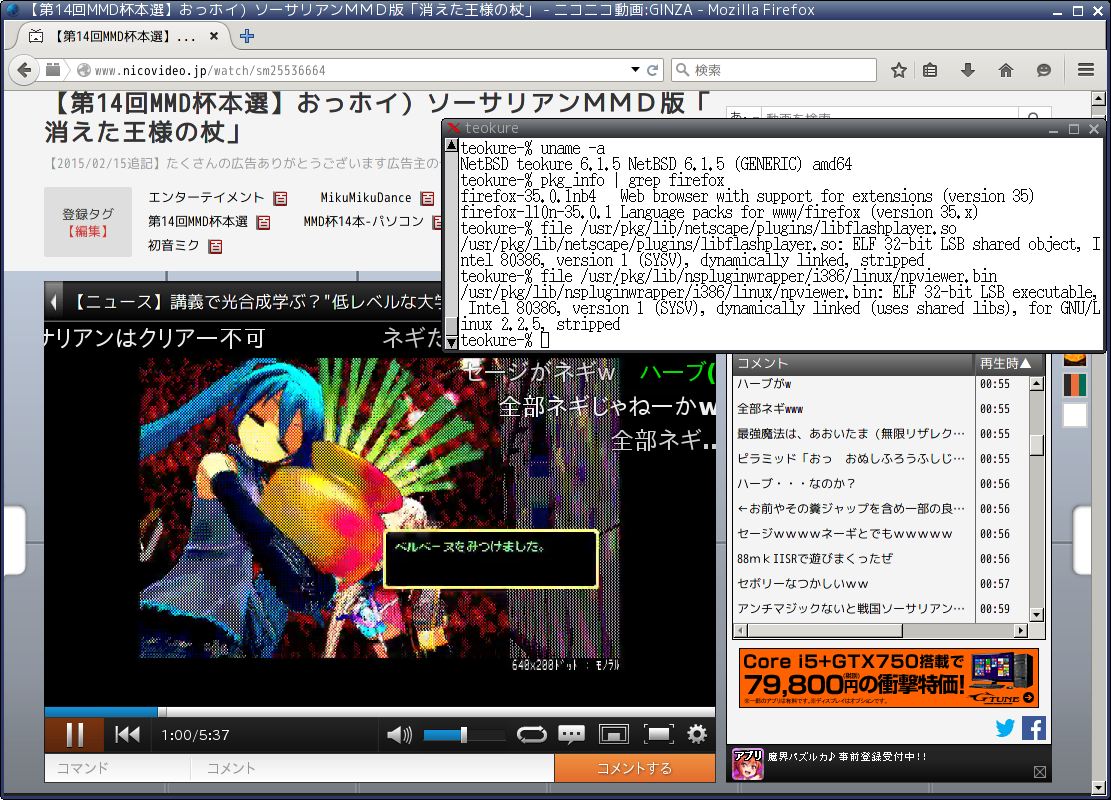Select comment ハーブ・・・なのか?
This screenshot has height=800, width=1111.
coord(853,484)
